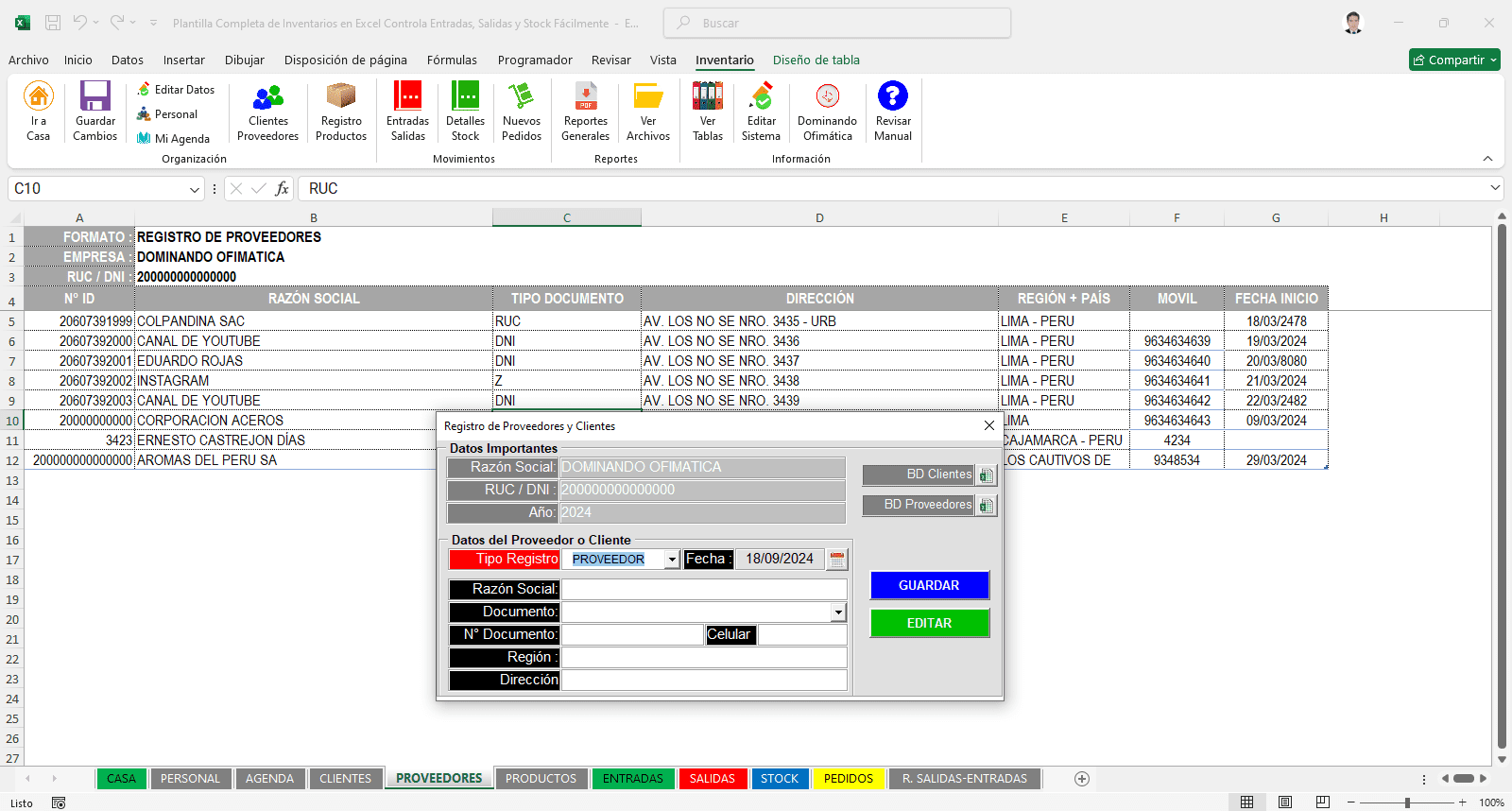This screenshot has width=1512, height=811.
Task: Open Mi Agenda ribbon item
Action: click(x=174, y=139)
